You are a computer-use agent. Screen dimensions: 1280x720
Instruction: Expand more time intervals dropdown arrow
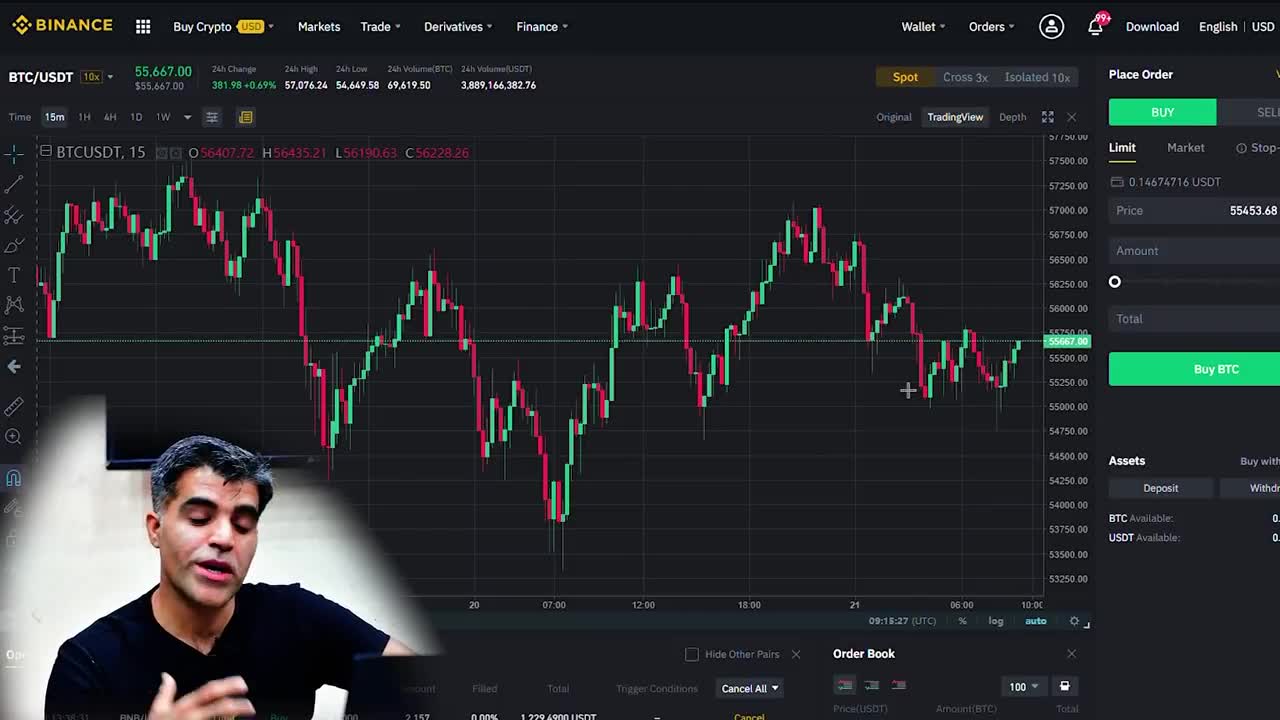coord(186,117)
